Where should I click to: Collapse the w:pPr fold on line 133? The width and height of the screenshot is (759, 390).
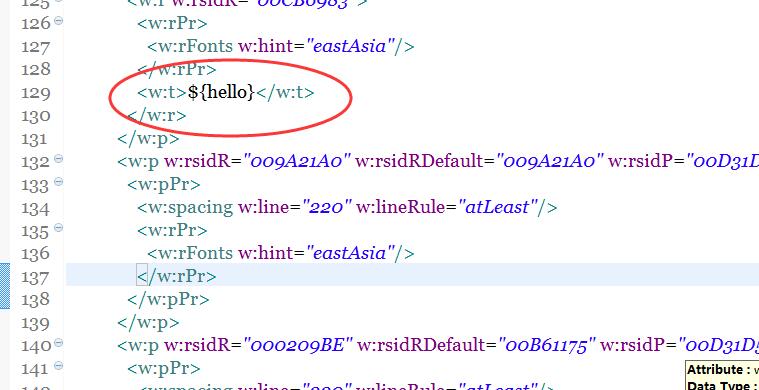tap(59, 182)
